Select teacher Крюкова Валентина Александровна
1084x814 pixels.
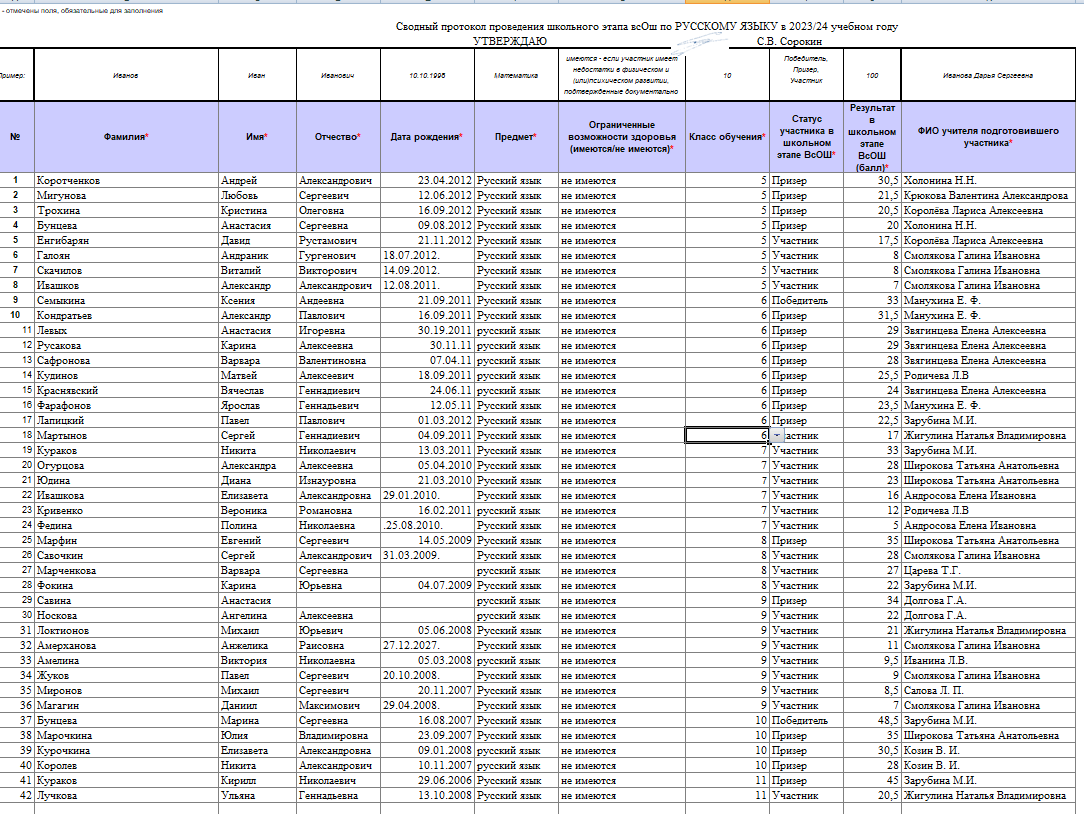pos(986,196)
